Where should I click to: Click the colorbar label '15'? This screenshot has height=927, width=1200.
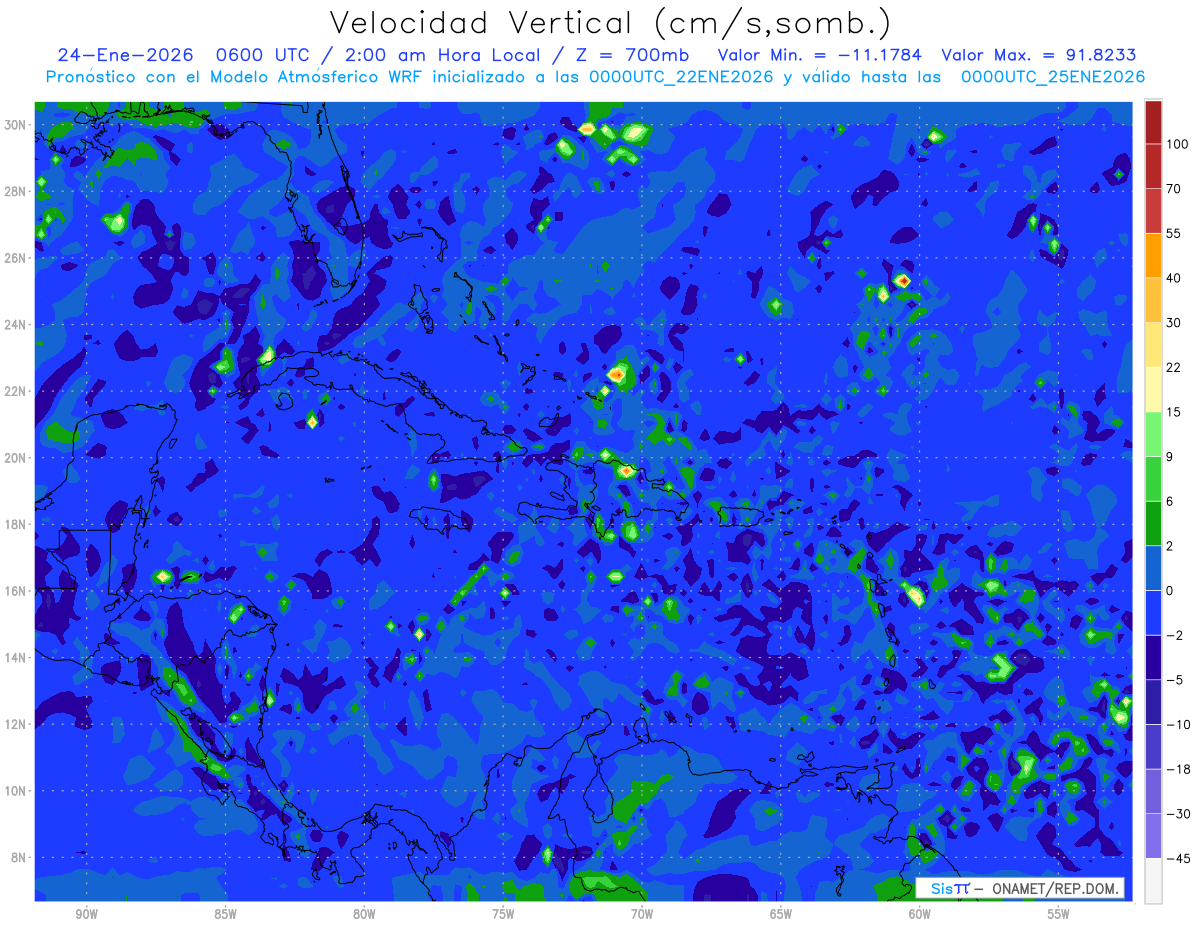(x=1173, y=412)
